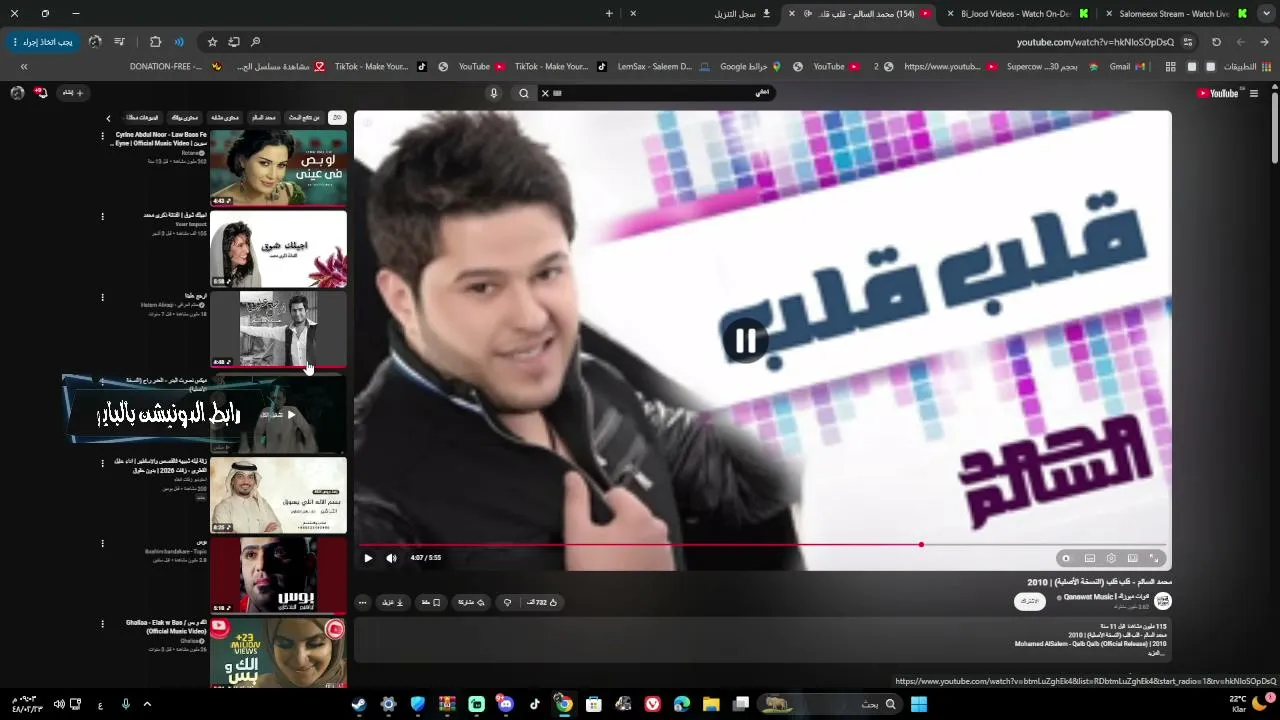The height and width of the screenshot is (720, 1280).
Task: Dislike the video with thumbs-down icon
Action: (x=507, y=602)
